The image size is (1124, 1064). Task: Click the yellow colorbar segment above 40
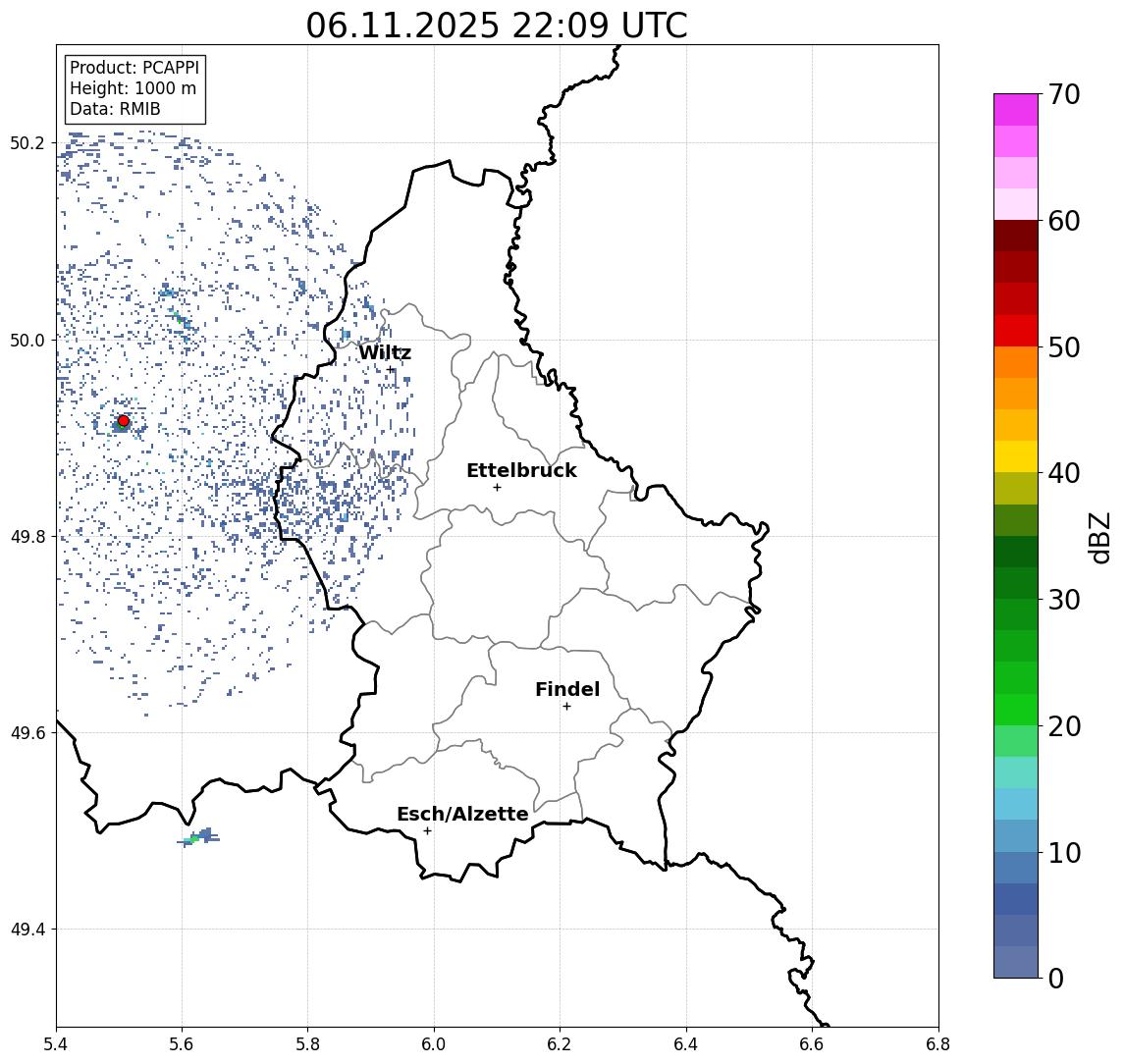[x=1016, y=456]
